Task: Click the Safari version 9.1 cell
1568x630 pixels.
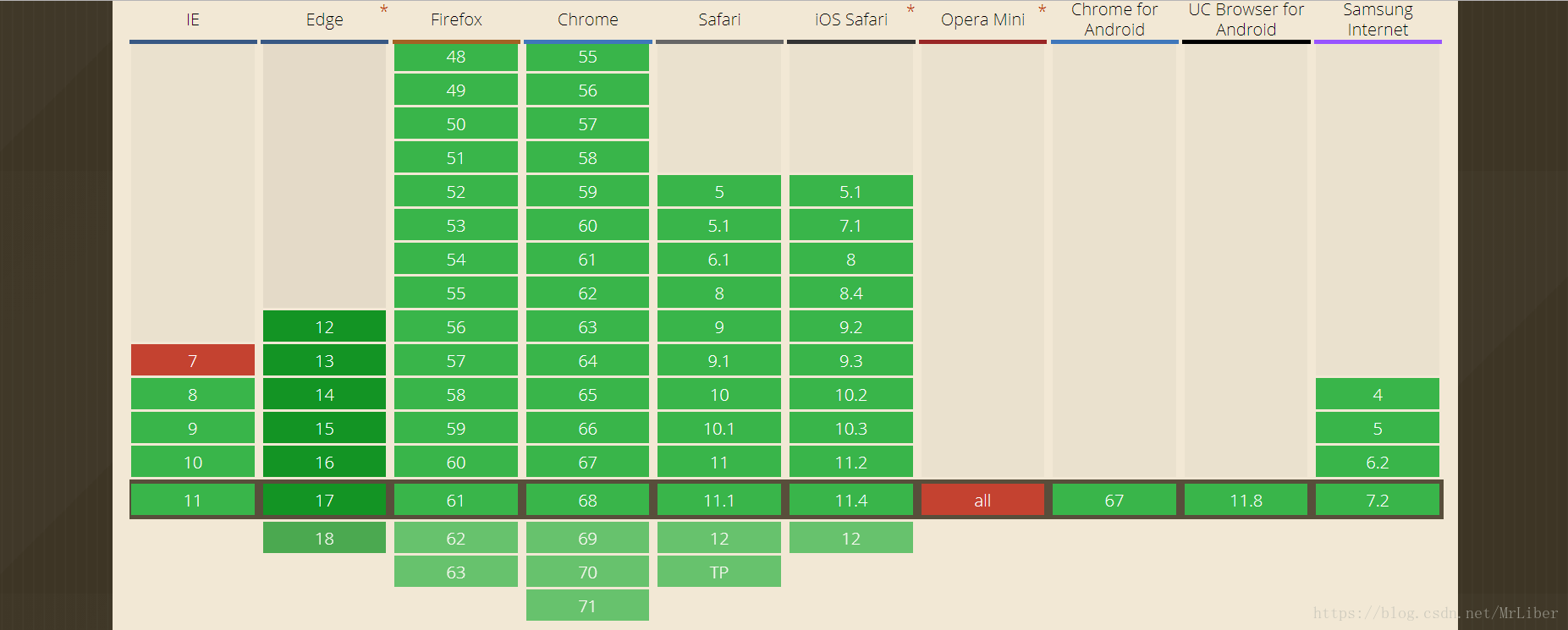Action: point(719,360)
